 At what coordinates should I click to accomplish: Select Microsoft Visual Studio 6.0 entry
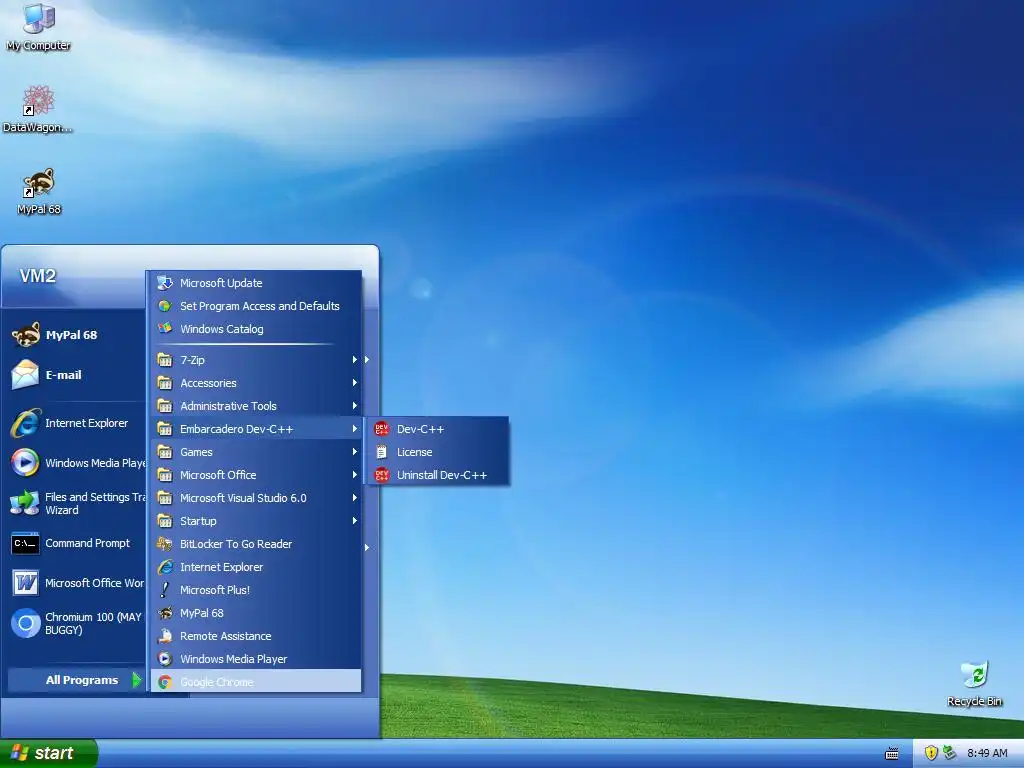point(256,498)
